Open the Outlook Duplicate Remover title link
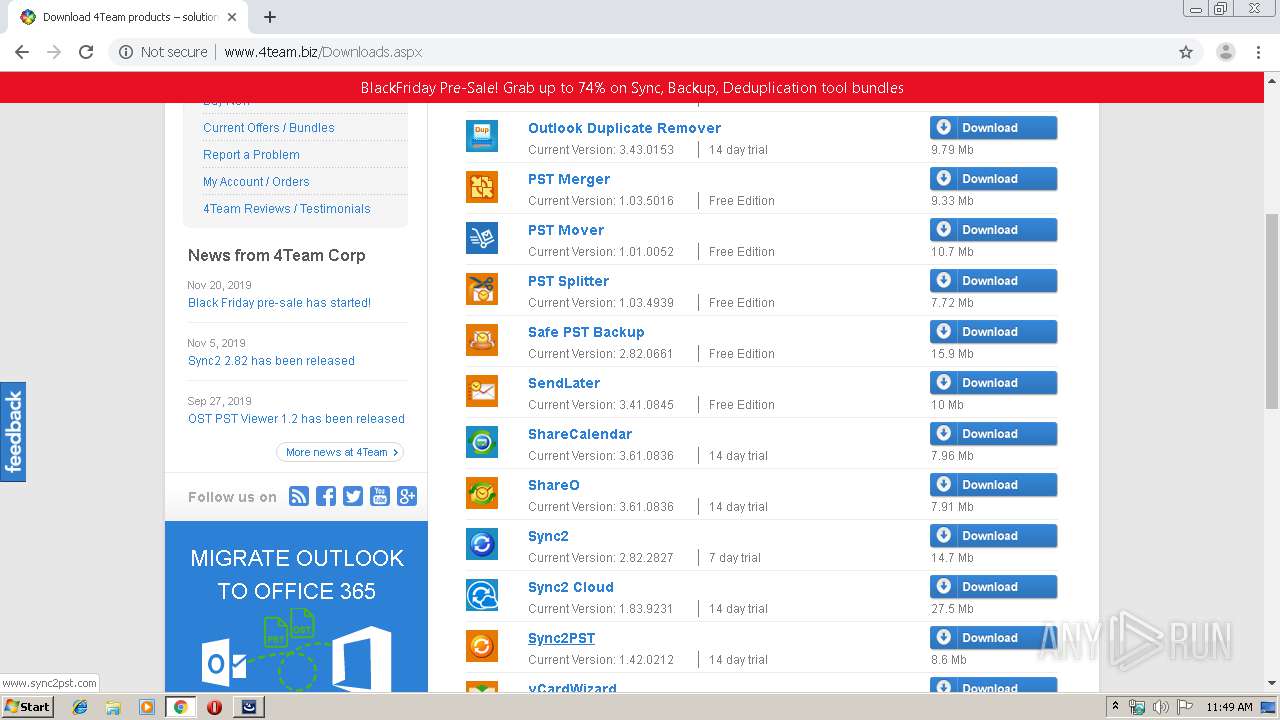Viewport: 1280px width, 720px height. (624, 128)
